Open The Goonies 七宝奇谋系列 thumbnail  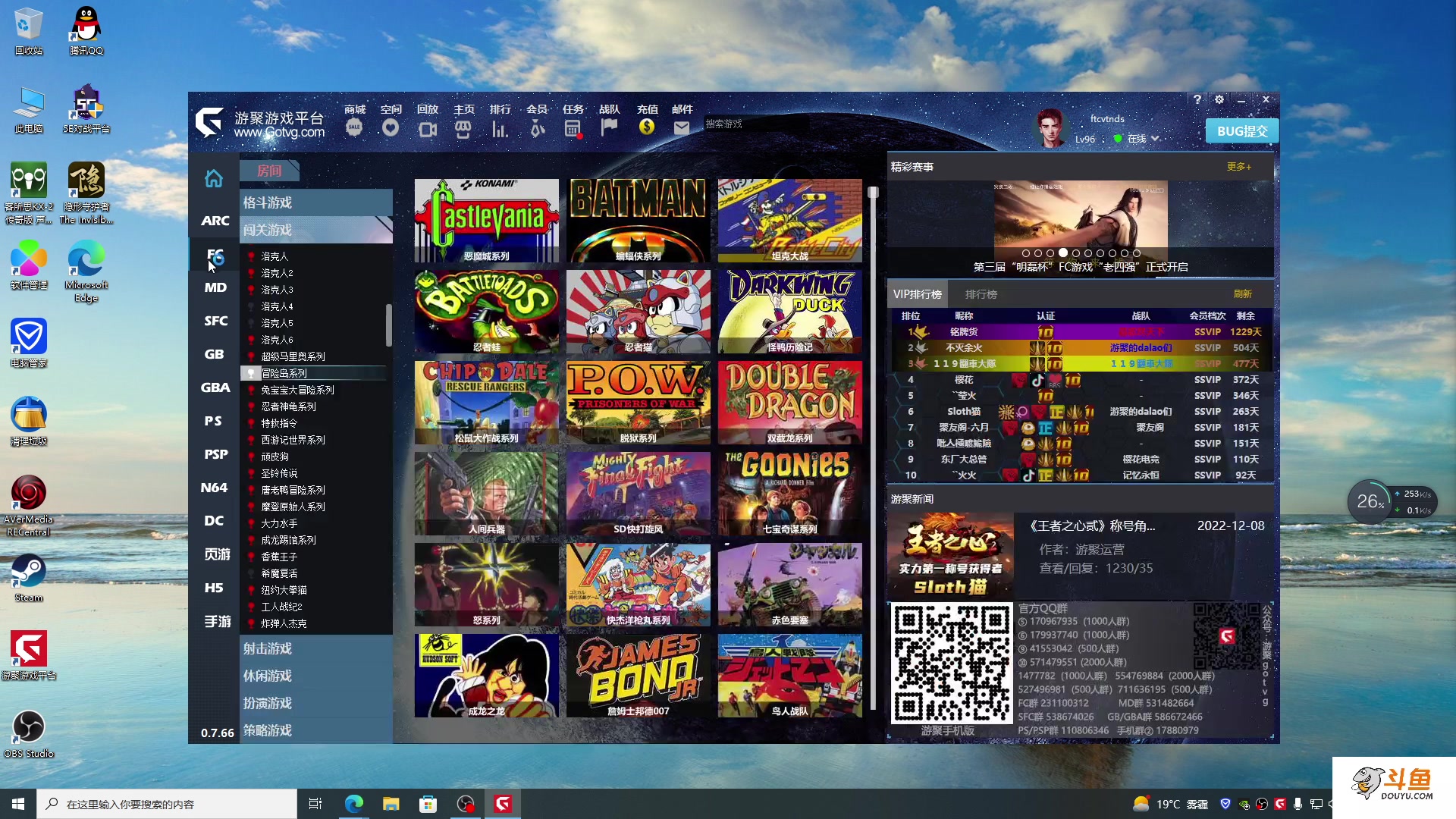click(790, 494)
